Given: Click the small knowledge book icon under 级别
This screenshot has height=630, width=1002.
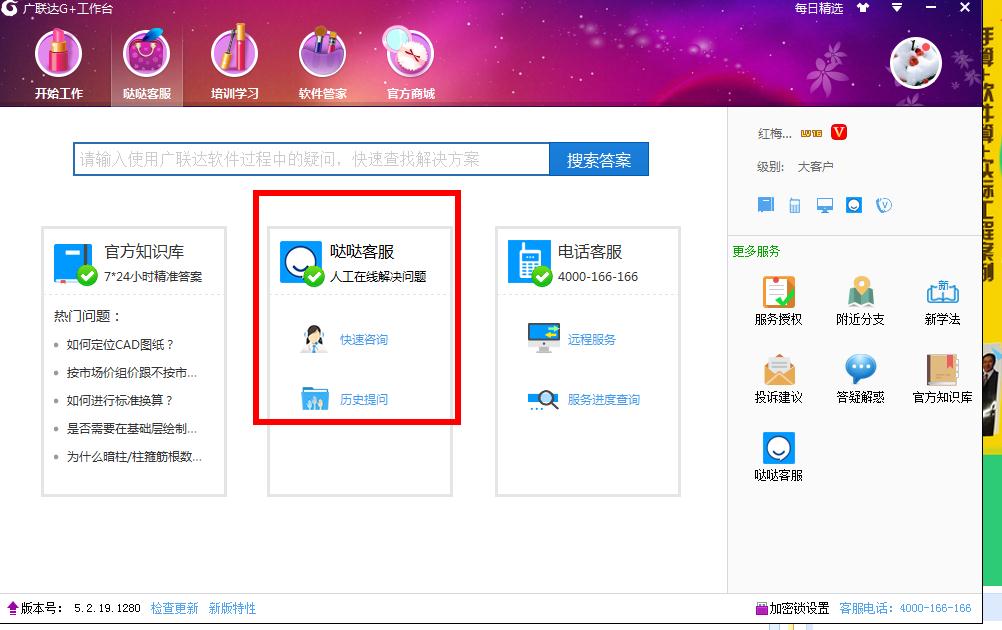Looking at the screenshot, I should (x=766, y=204).
